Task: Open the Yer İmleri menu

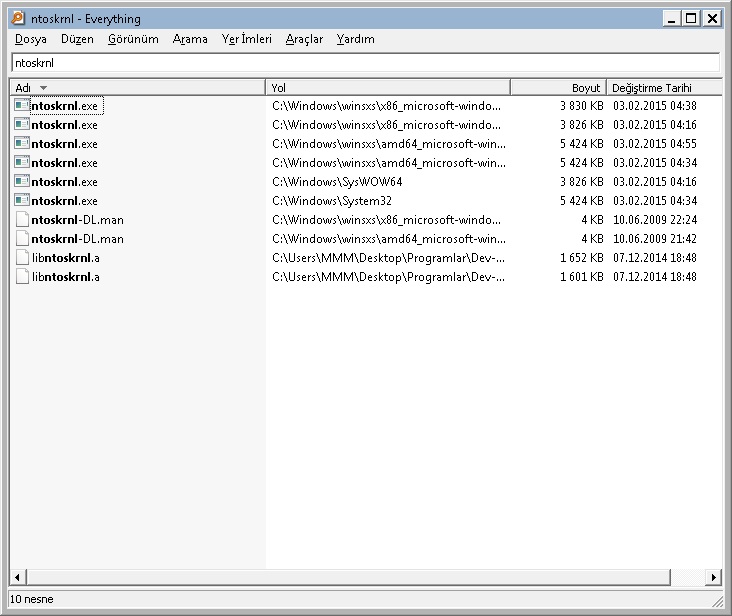Action: pyautogui.click(x=246, y=39)
